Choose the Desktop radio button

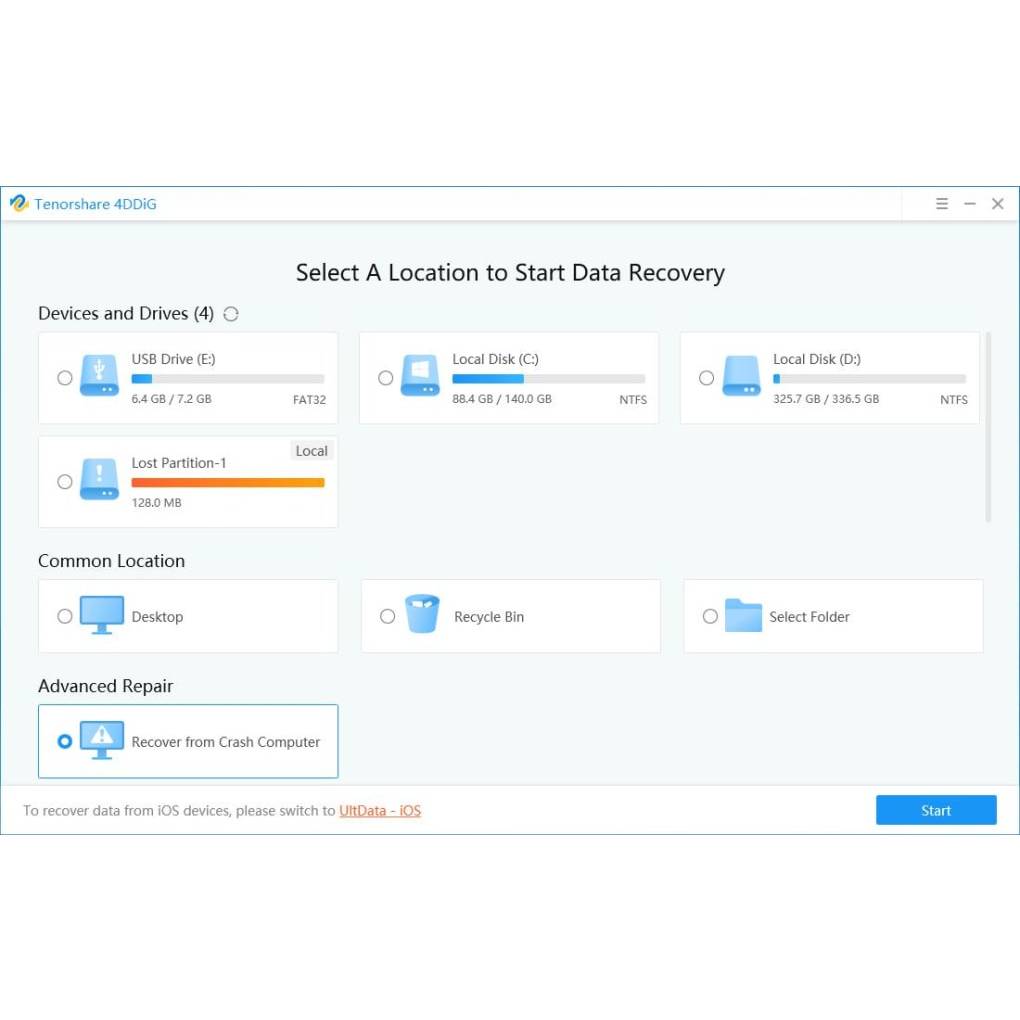point(64,616)
